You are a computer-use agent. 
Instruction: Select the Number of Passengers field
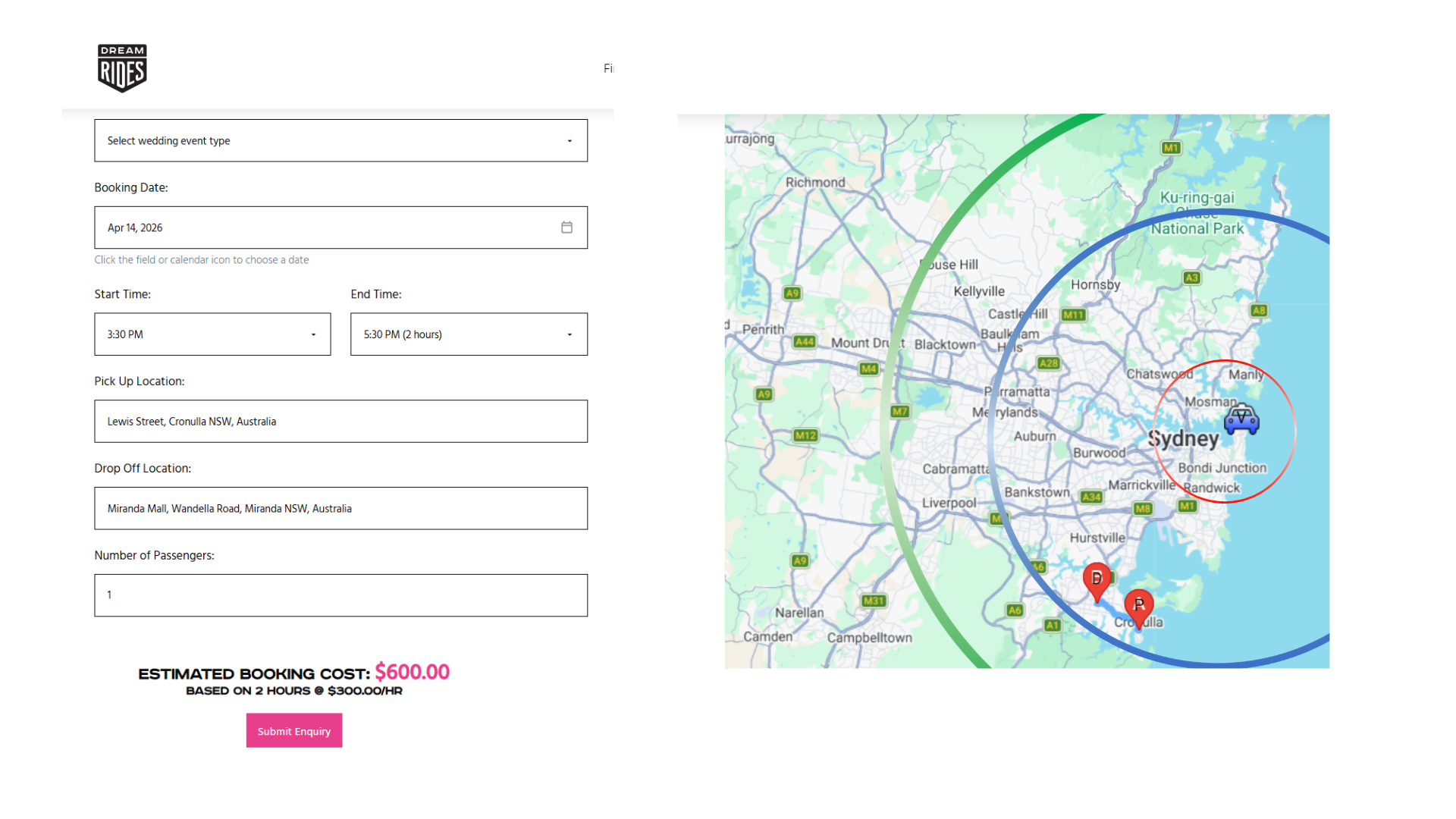pyautogui.click(x=340, y=595)
